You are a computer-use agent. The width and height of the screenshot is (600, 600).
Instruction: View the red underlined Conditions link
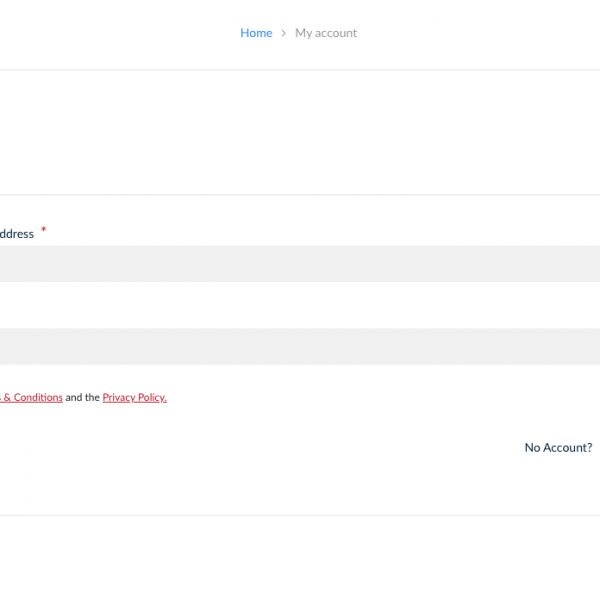(x=38, y=397)
